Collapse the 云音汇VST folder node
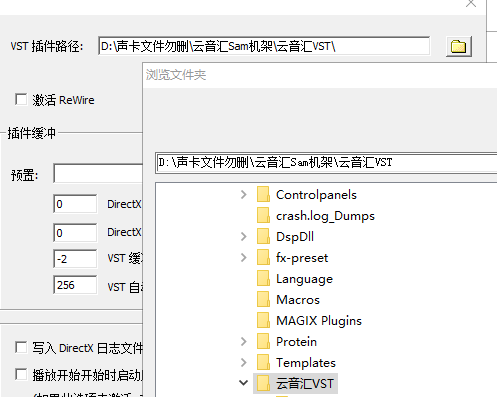This screenshot has height=397, width=497. (x=244, y=383)
